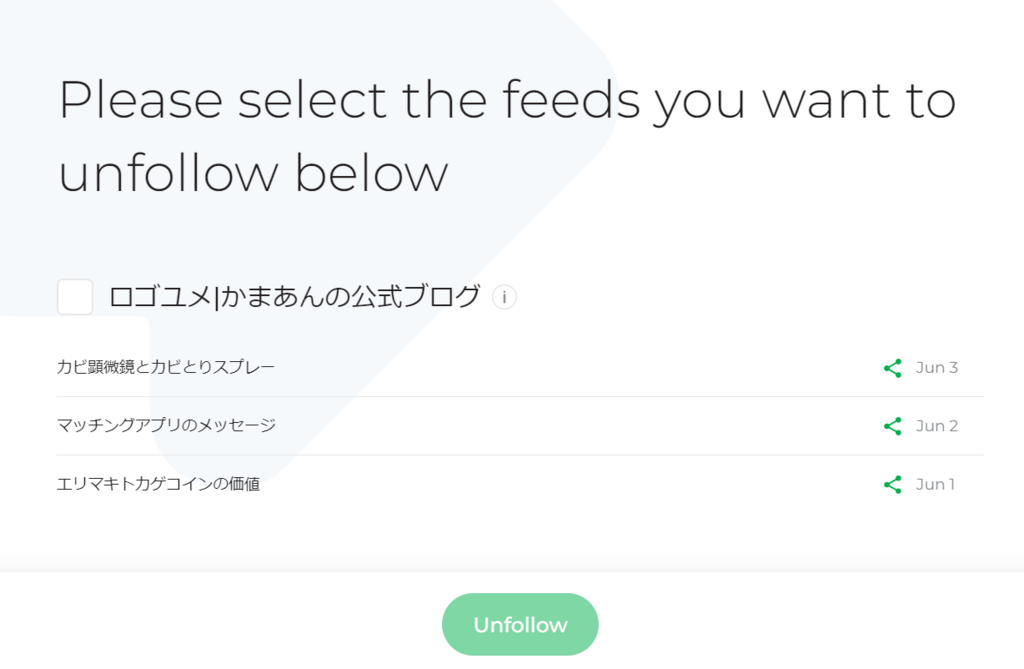The image size is (1024, 669).
Task: Select the share icon for the Jun 3 post
Action: tap(892, 368)
